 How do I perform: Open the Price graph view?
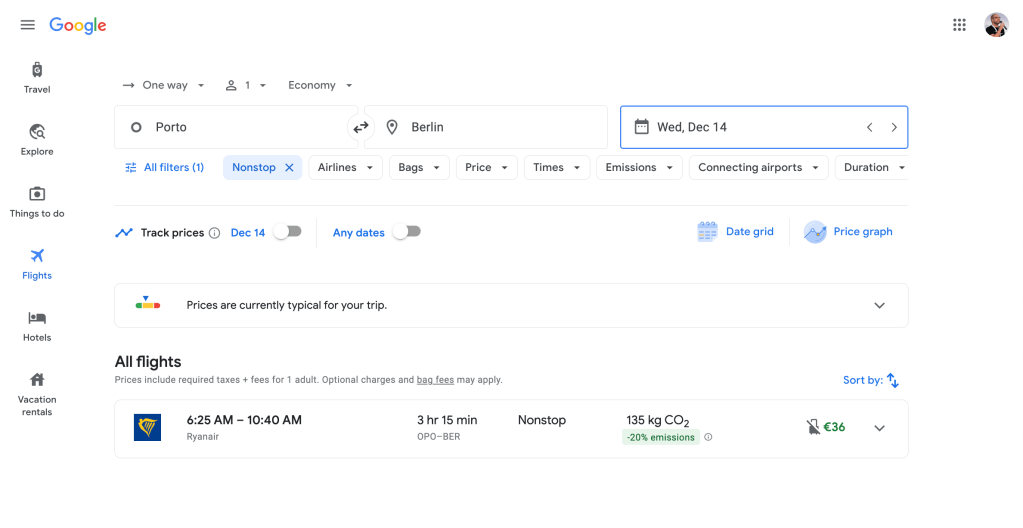click(x=848, y=232)
